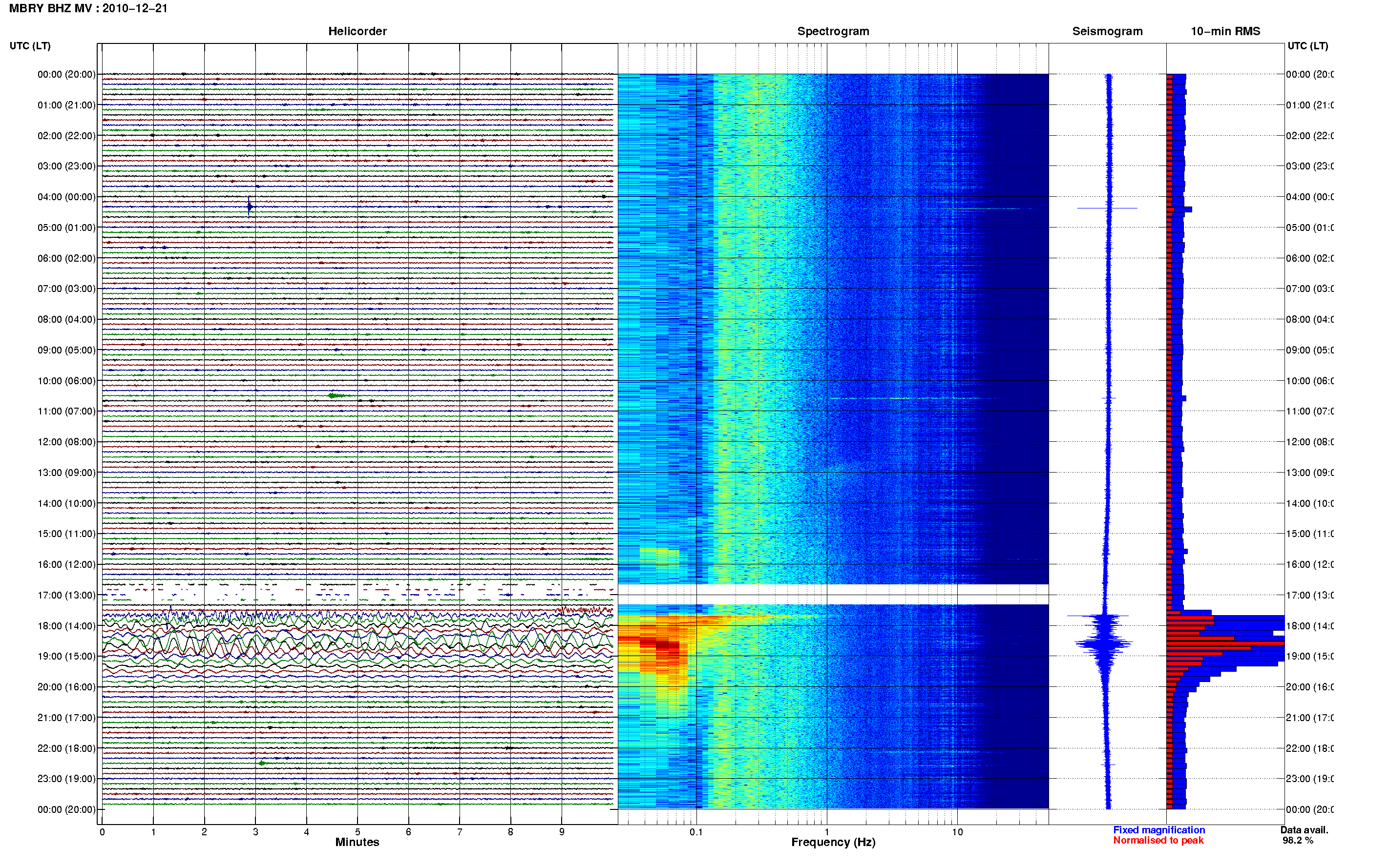The image size is (1389, 868).
Task: Click the blue "Fixed magnification" legend text
Action: point(1159,829)
